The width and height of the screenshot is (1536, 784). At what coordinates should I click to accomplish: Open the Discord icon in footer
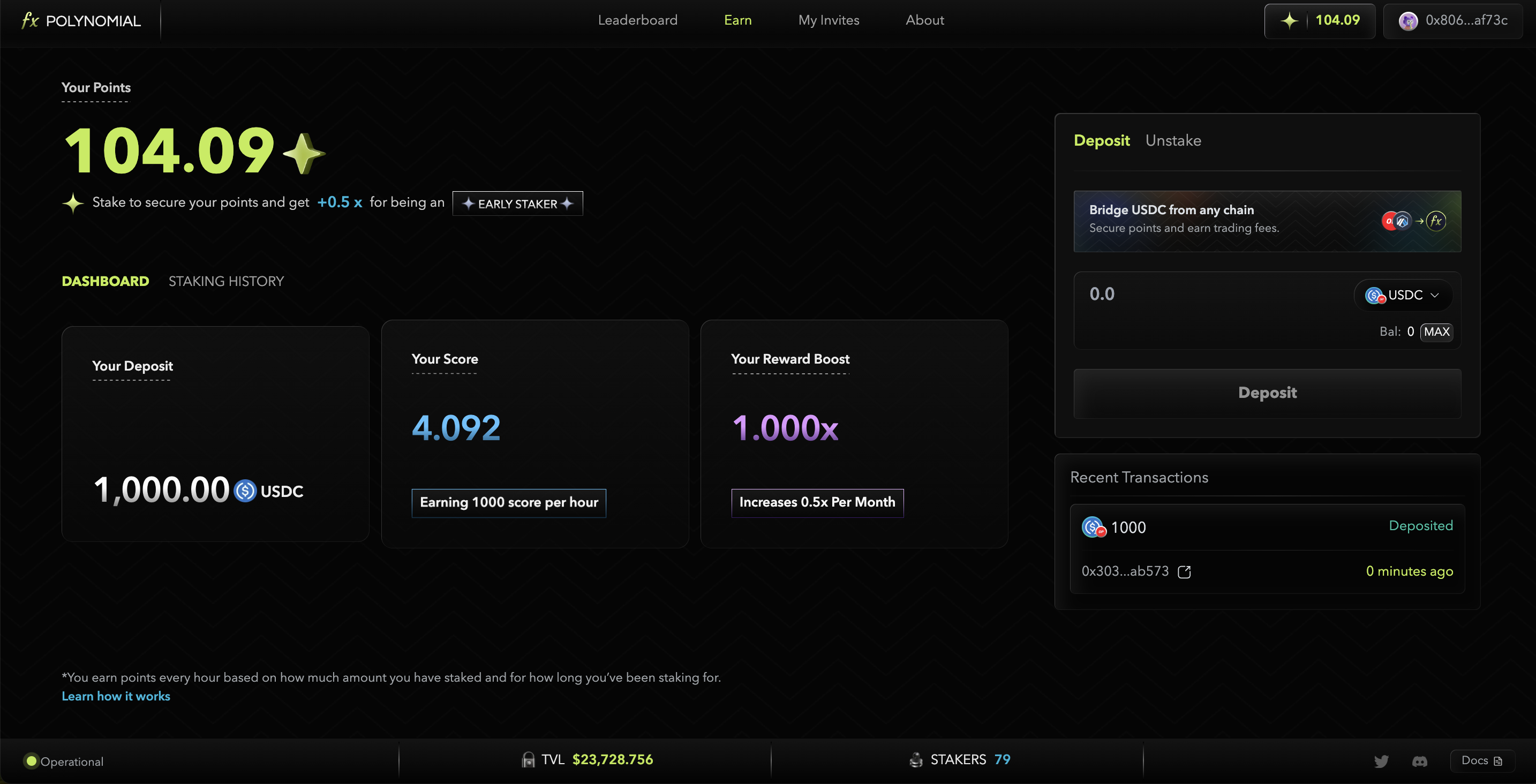[1420, 762]
